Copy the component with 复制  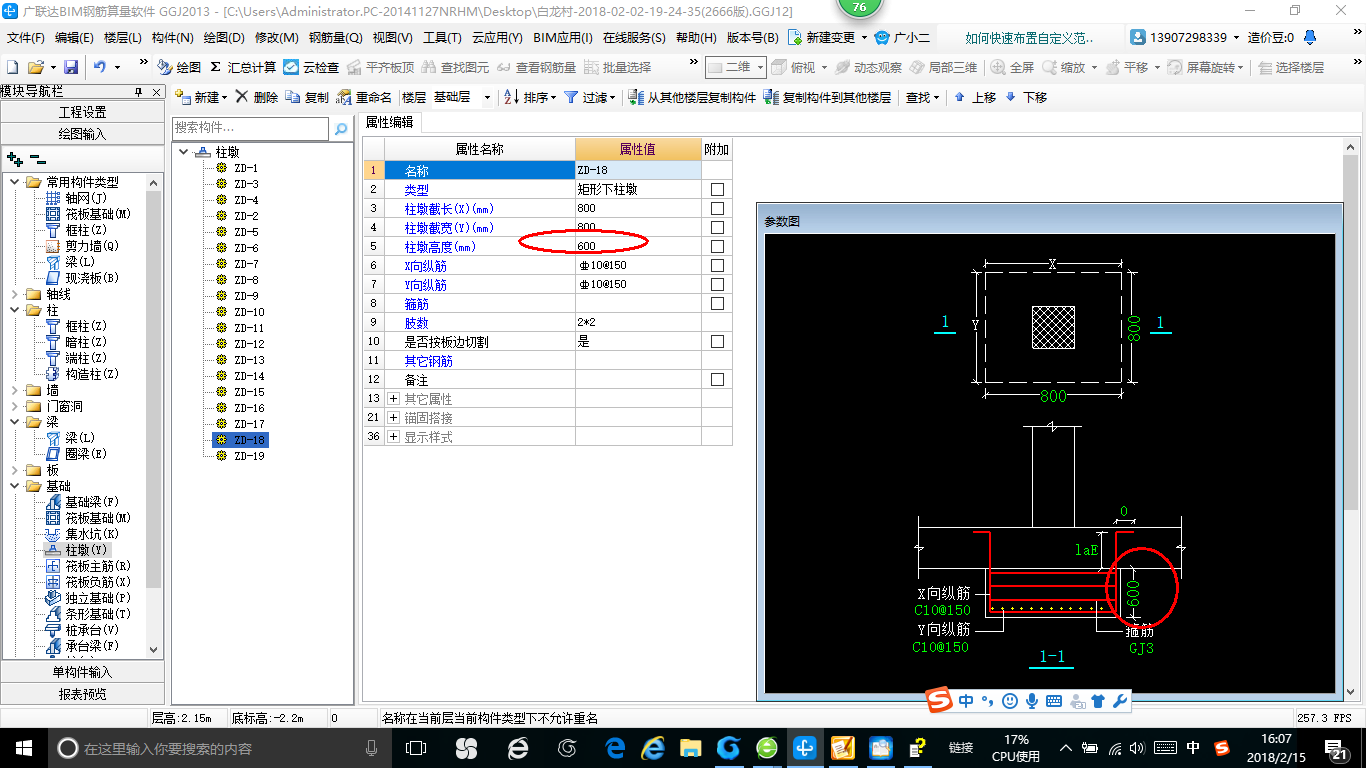pyautogui.click(x=307, y=97)
